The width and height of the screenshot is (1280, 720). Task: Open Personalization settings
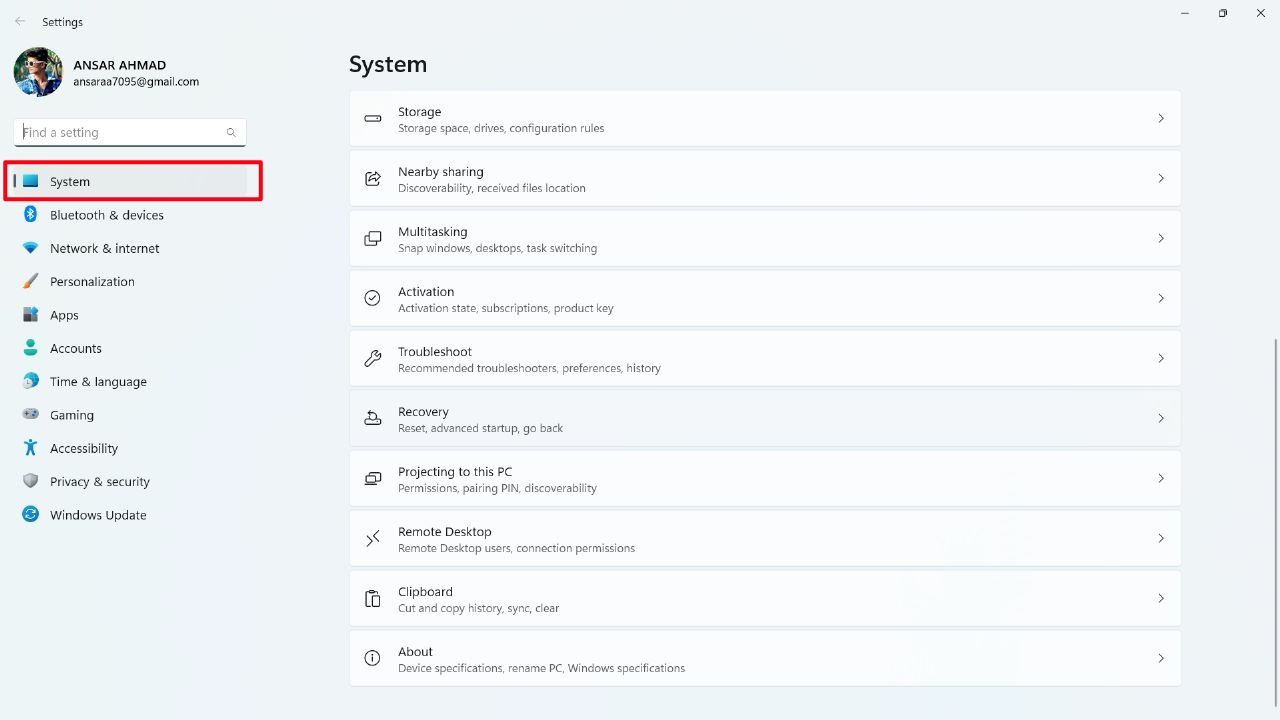coord(92,282)
